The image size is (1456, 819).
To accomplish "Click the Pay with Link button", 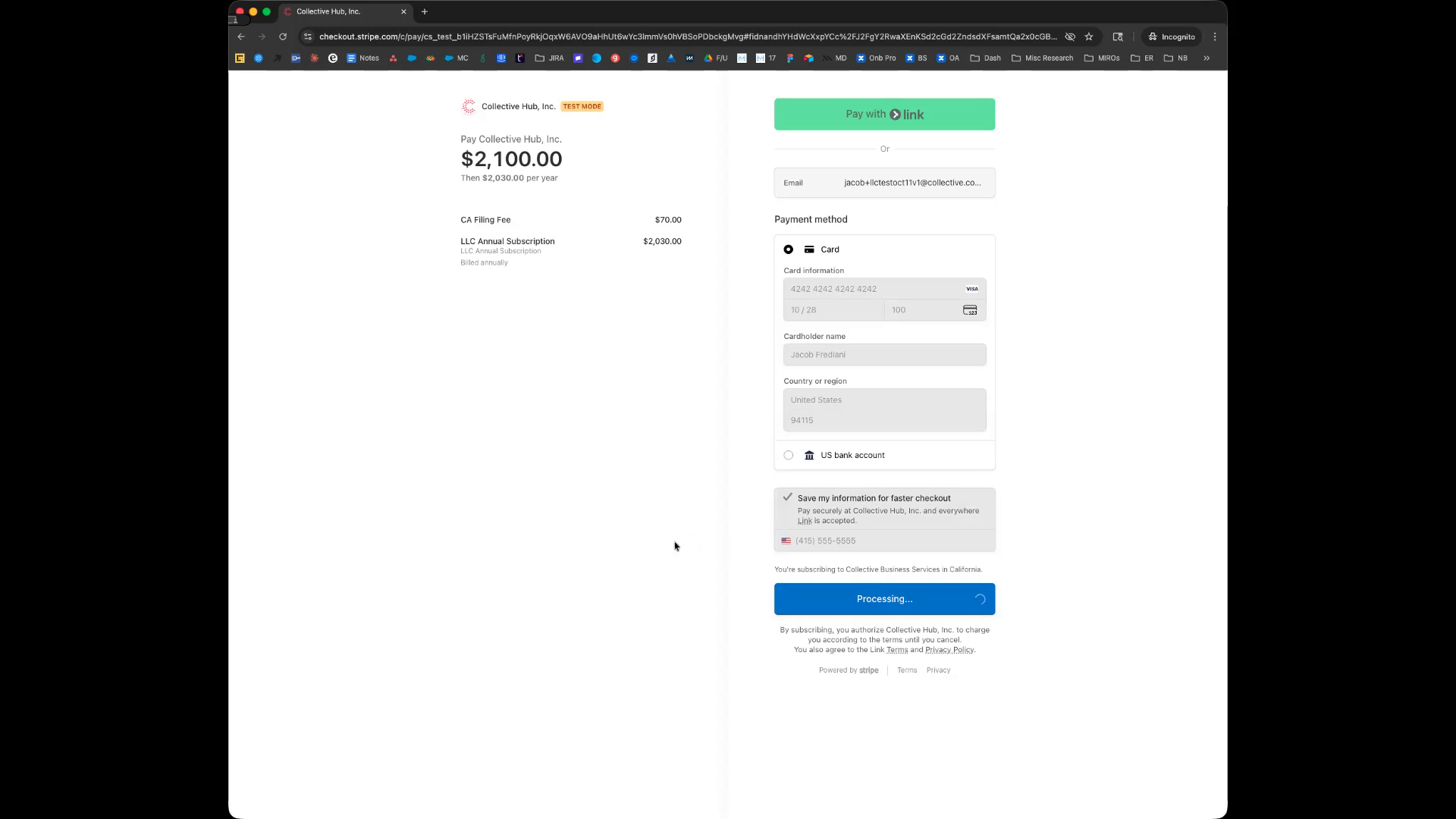I will (x=884, y=115).
